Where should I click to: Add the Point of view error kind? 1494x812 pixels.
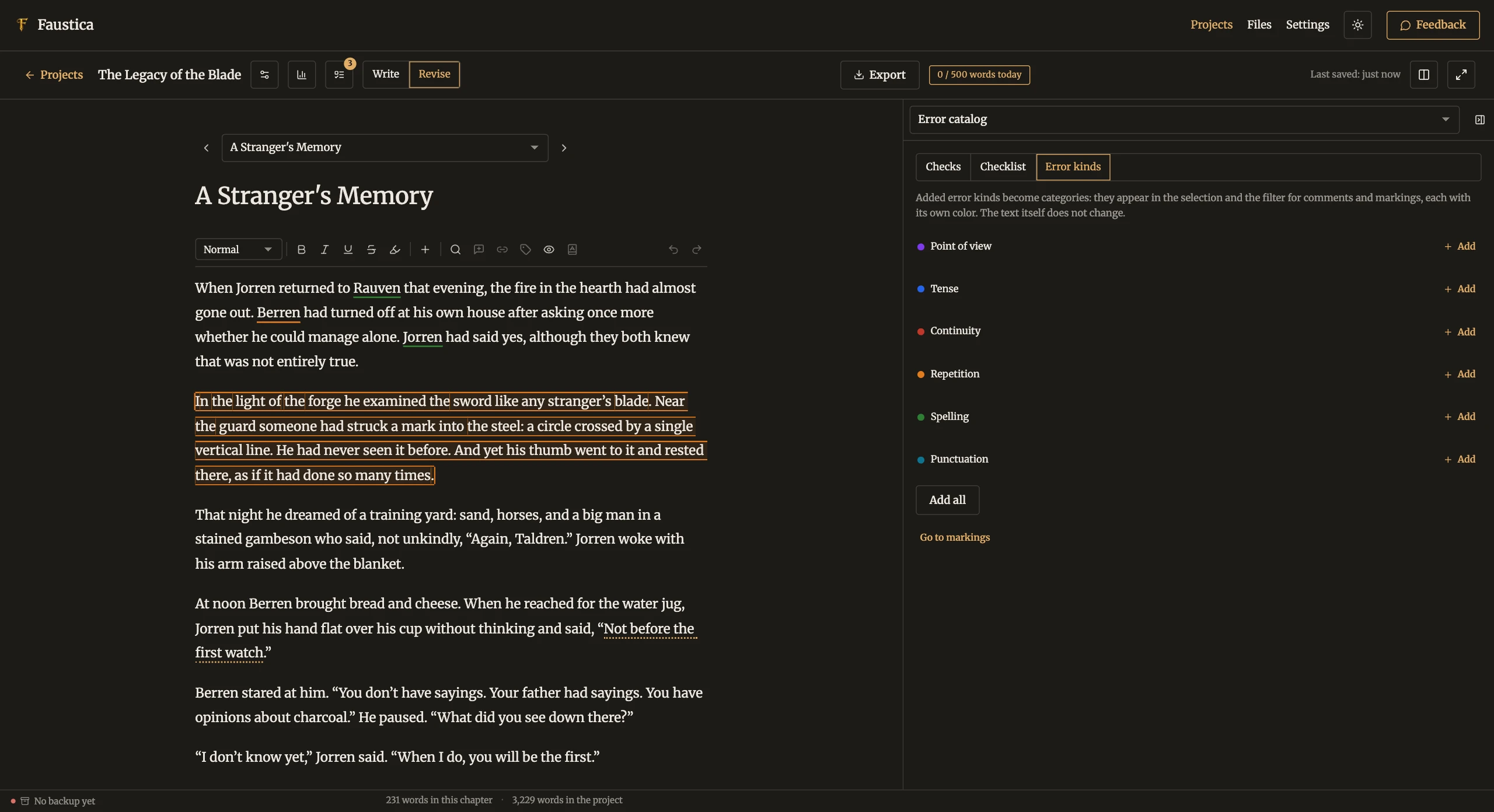[1460, 246]
